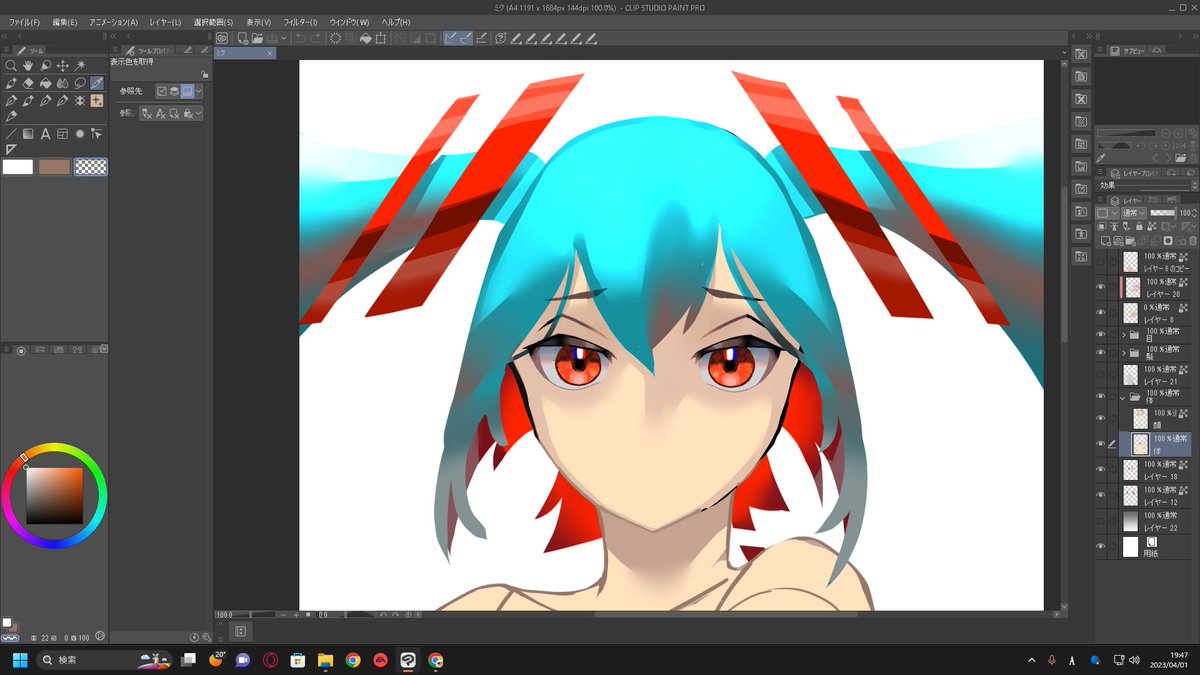This screenshot has height=675, width=1200.
Task: Open the ウィンドウ(W) menu
Action: click(348, 22)
